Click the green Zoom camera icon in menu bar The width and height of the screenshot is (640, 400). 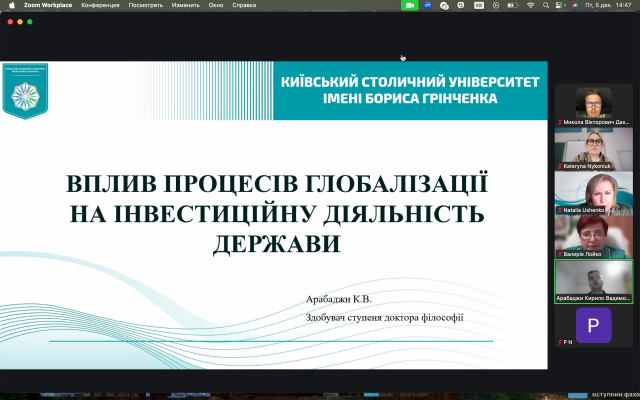[x=409, y=5]
